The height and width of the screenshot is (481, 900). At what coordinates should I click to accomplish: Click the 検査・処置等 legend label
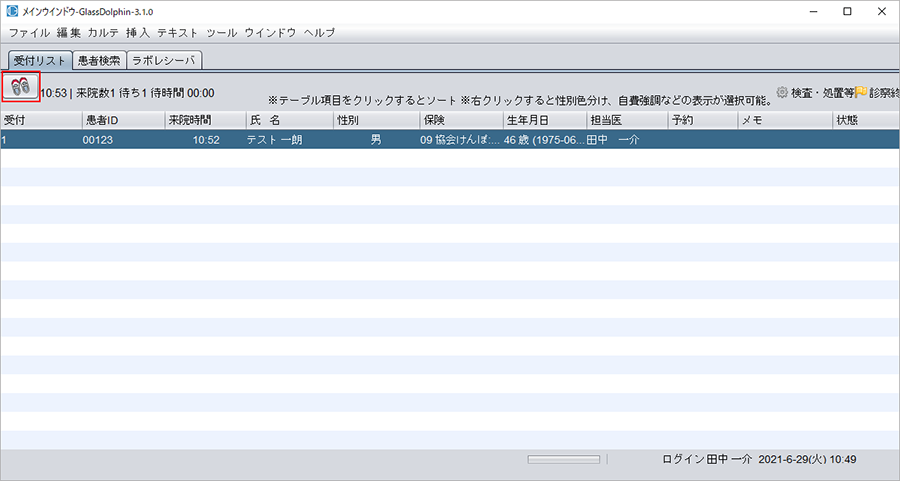(822, 92)
